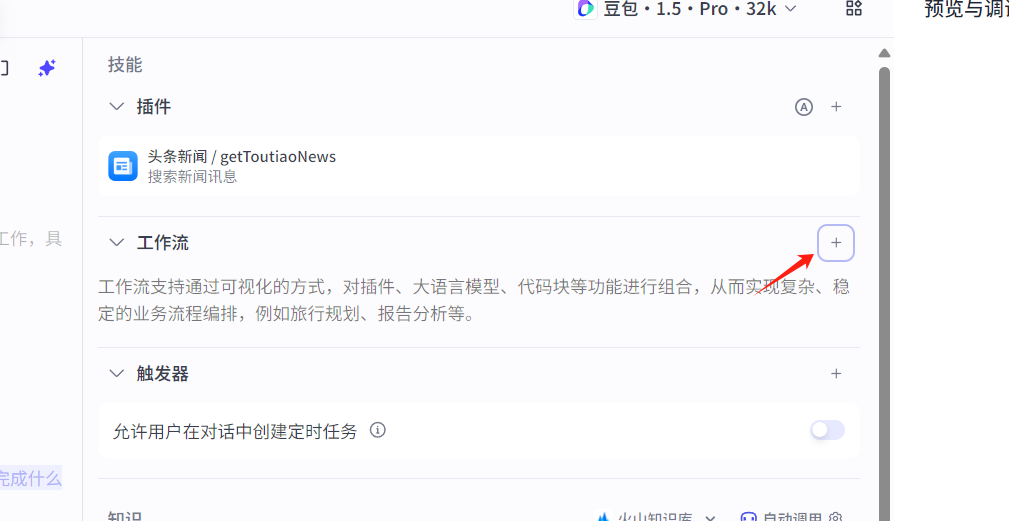1009x521 pixels.
Task: Collapse the 触发器 section chevron
Action: pos(116,373)
